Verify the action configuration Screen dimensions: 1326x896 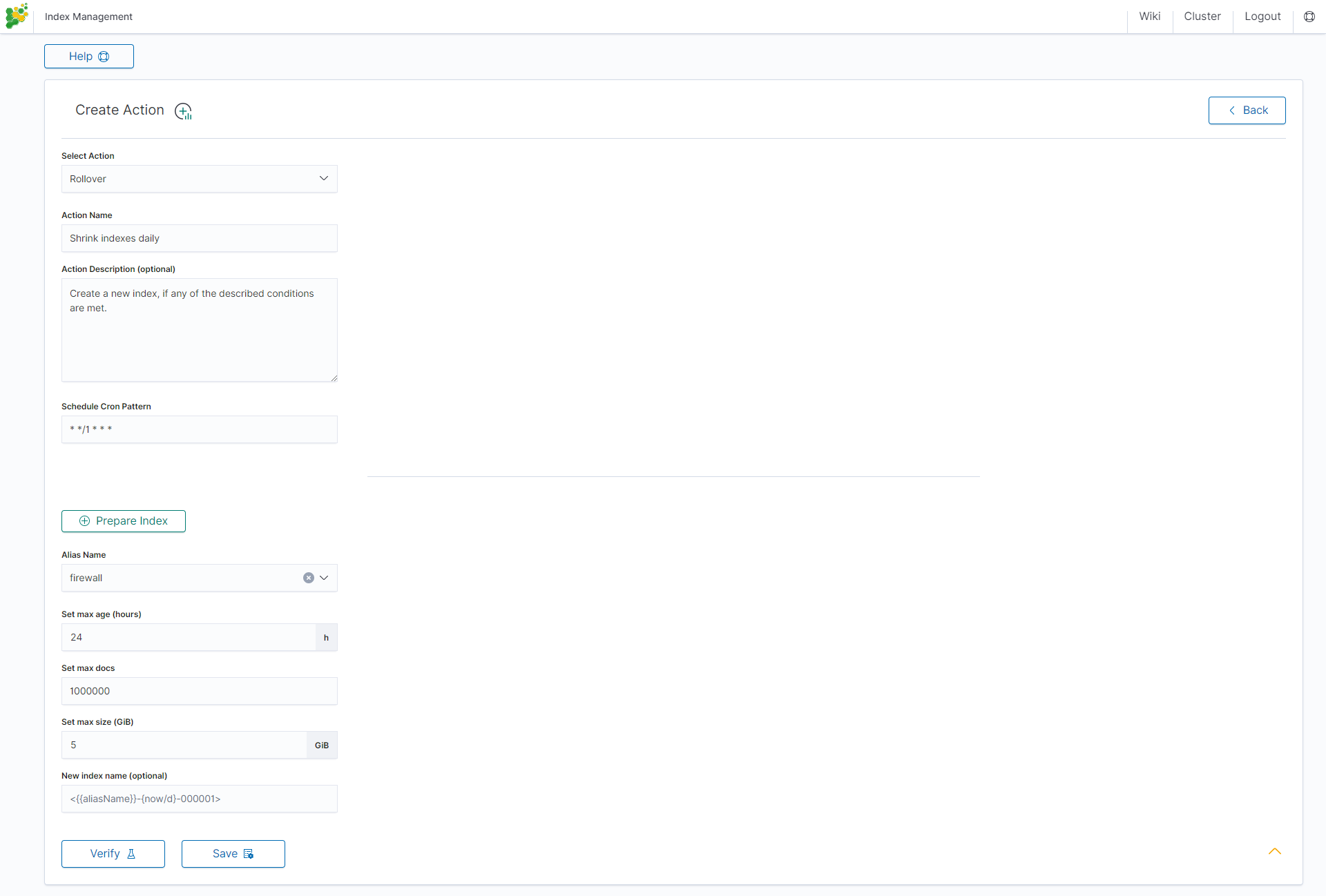113,854
